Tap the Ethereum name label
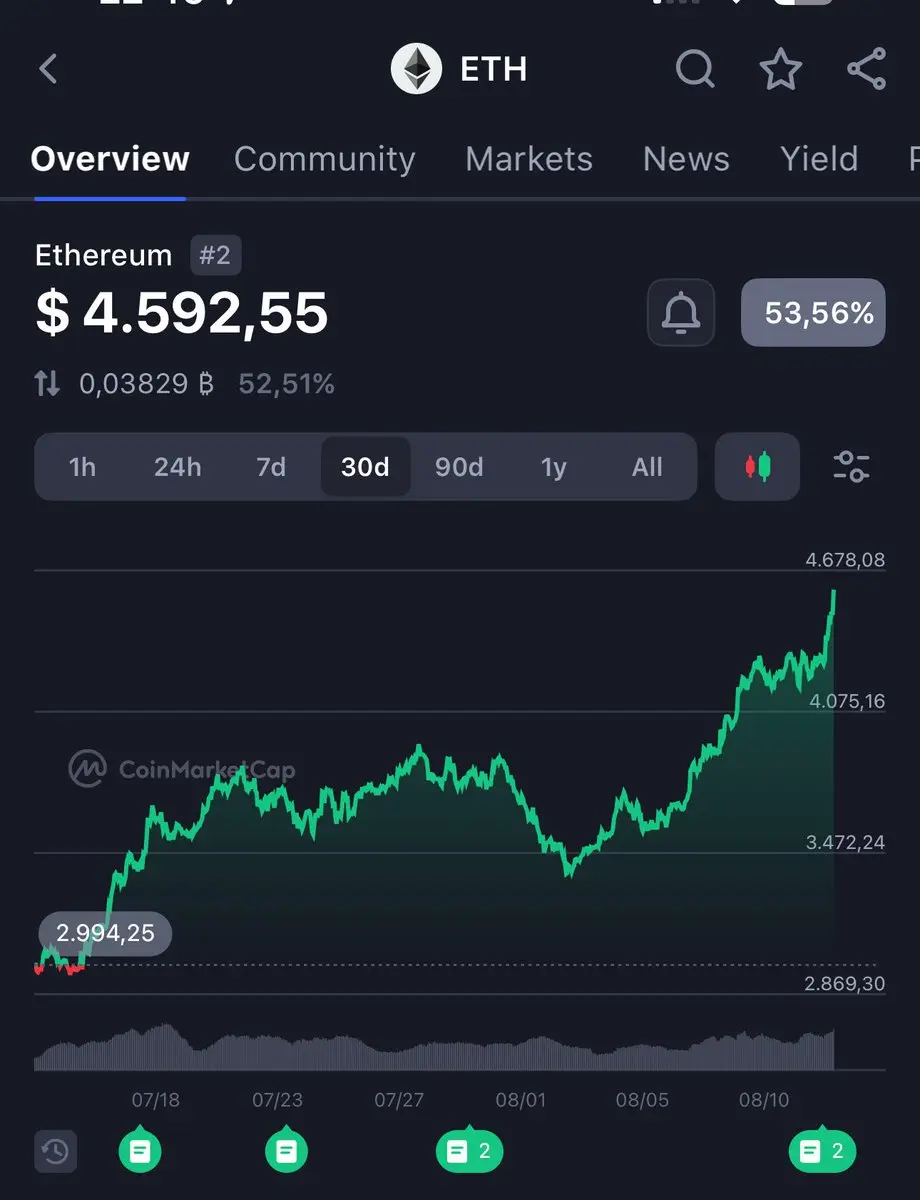Viewport: 920px width, 1200px height. click(x=104, y=255)
